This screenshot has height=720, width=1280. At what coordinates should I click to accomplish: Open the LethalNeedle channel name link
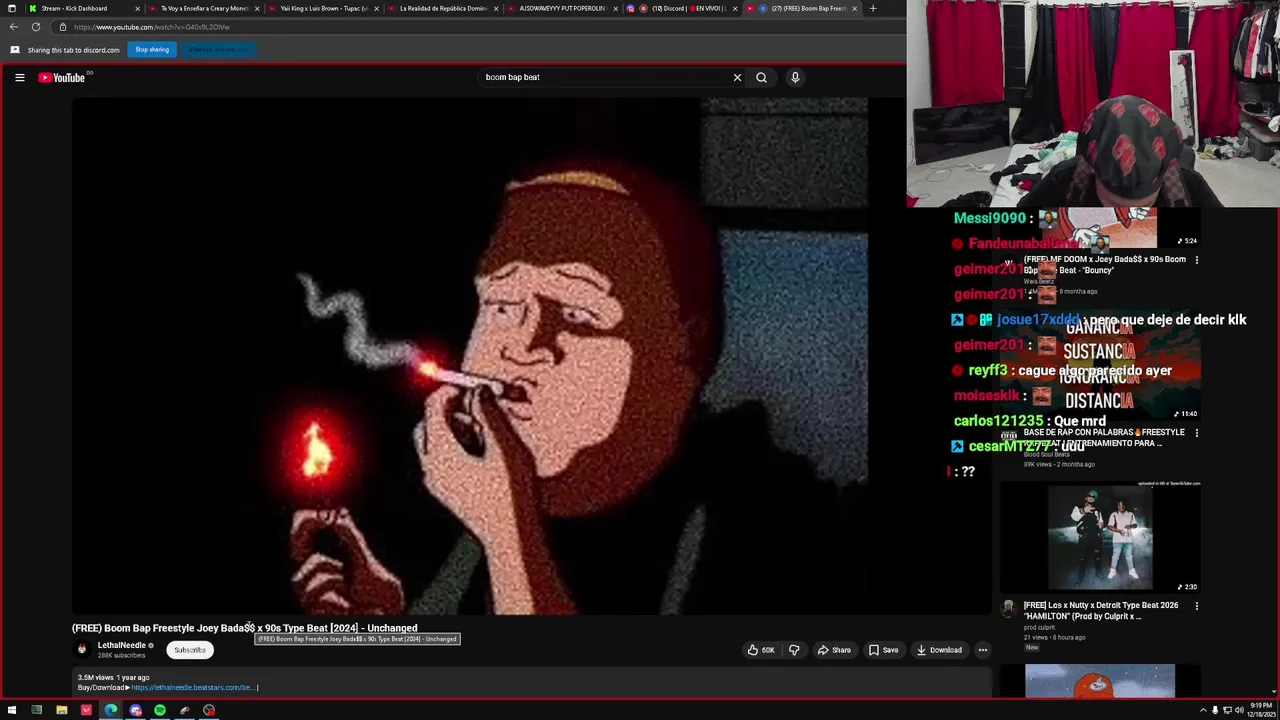[x=121, y=645]
